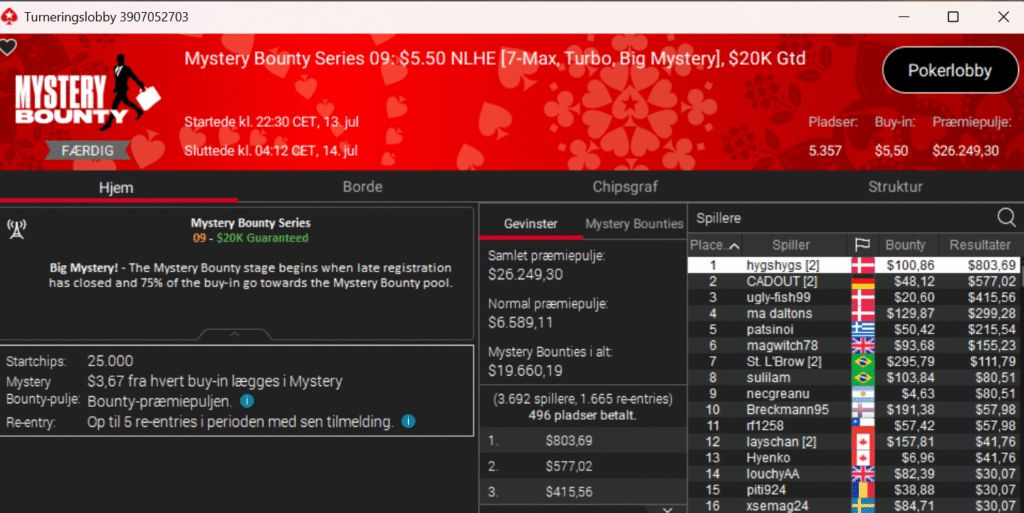Image resolution: width=1024 pixels, height=513 pixels.
Task: Click second place prize $577,02 in payouts
Action: tap(569, 467)
